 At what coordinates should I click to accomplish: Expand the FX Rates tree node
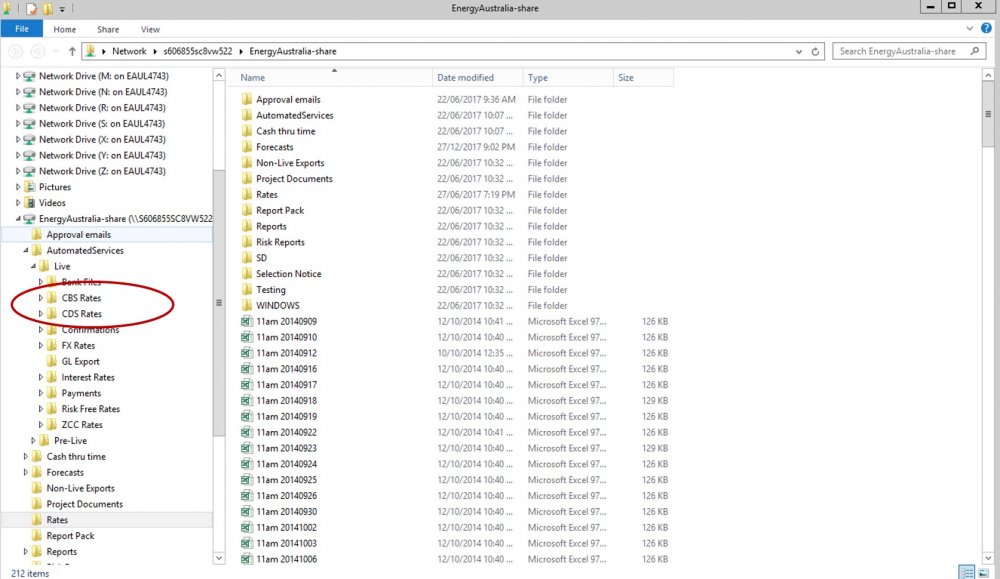pos(41,346)
